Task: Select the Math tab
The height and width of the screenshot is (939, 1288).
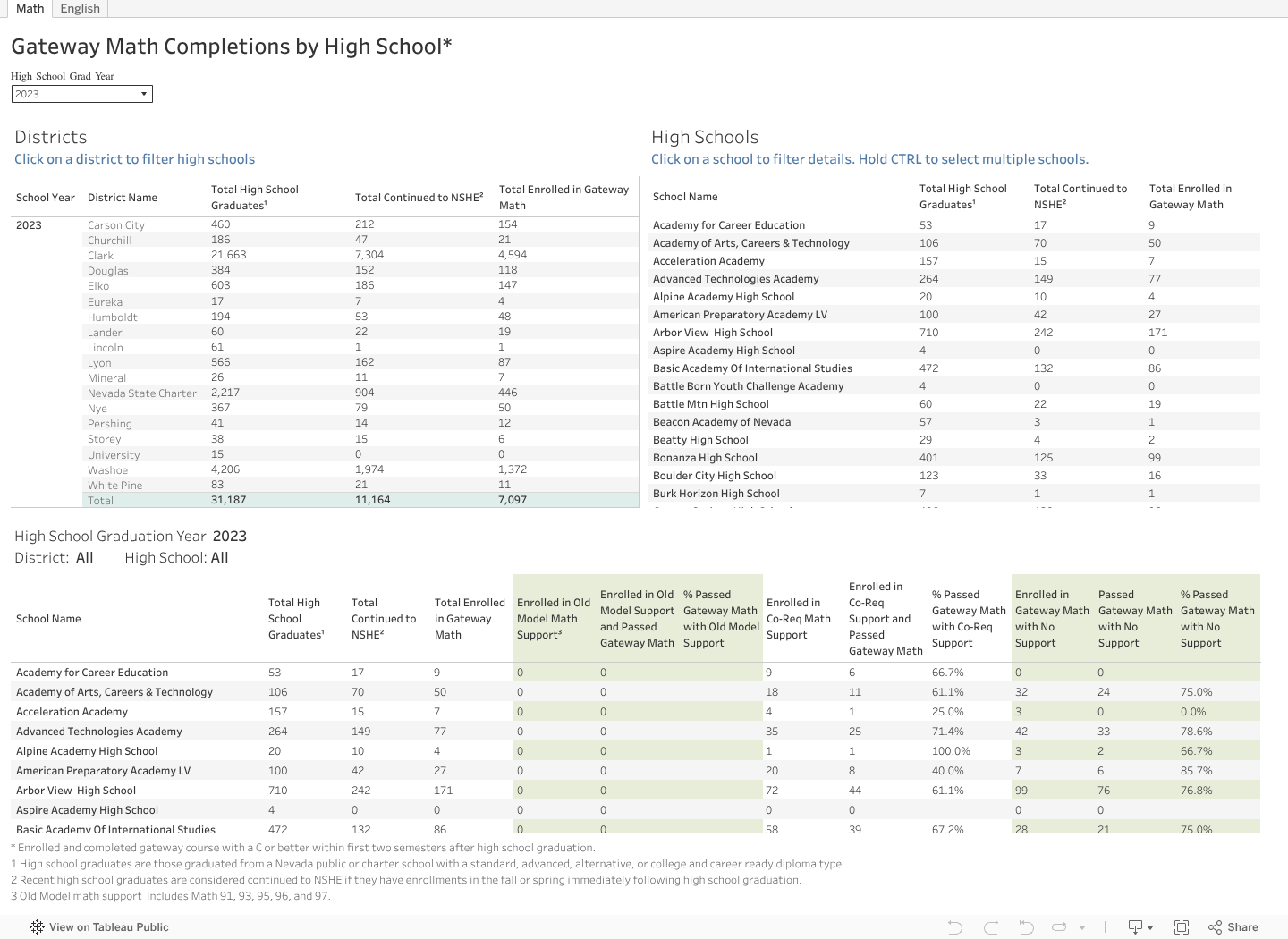Action: click(x=30, y=8)
